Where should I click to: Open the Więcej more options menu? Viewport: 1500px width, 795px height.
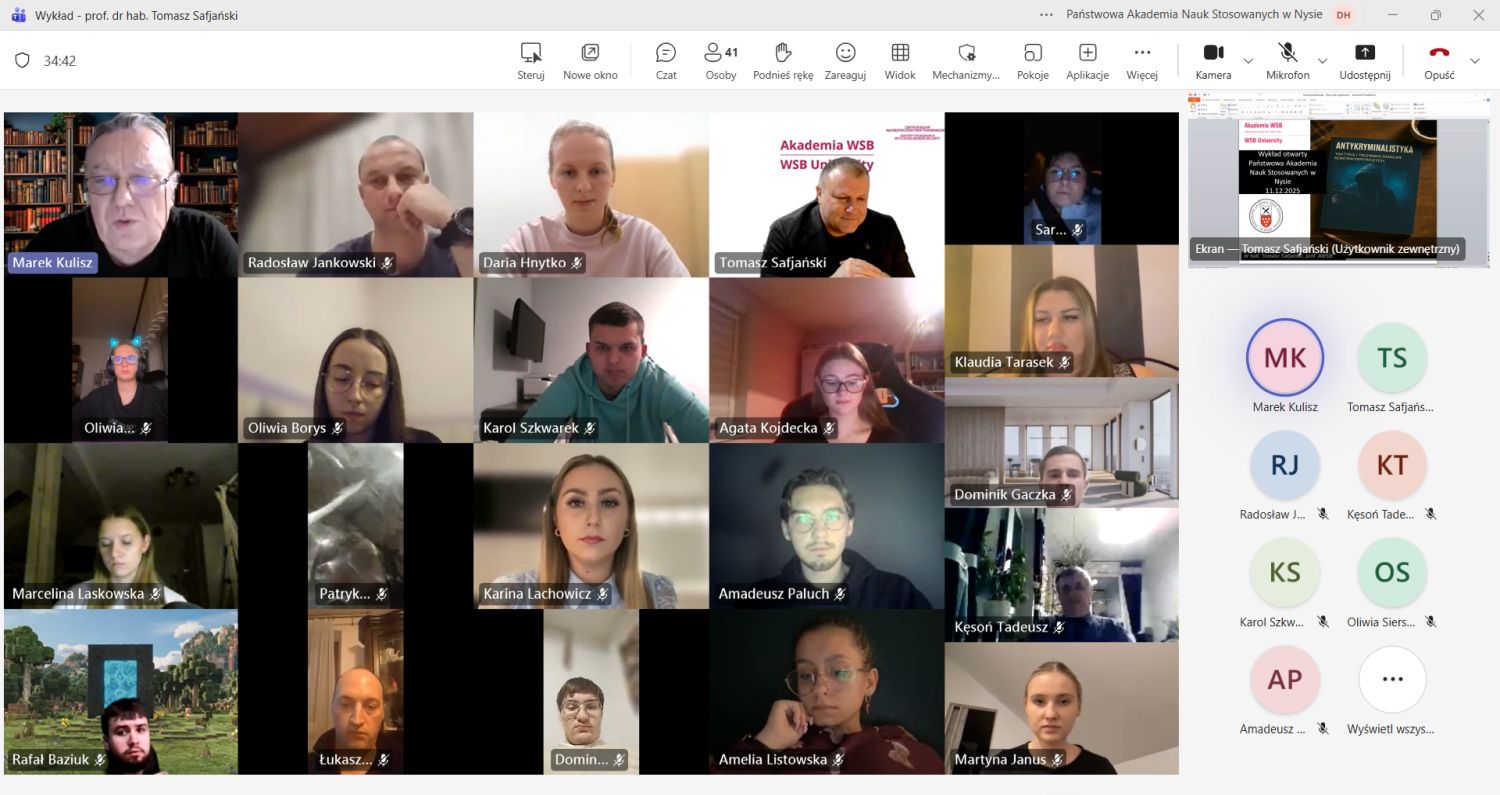coord(1142,60)
